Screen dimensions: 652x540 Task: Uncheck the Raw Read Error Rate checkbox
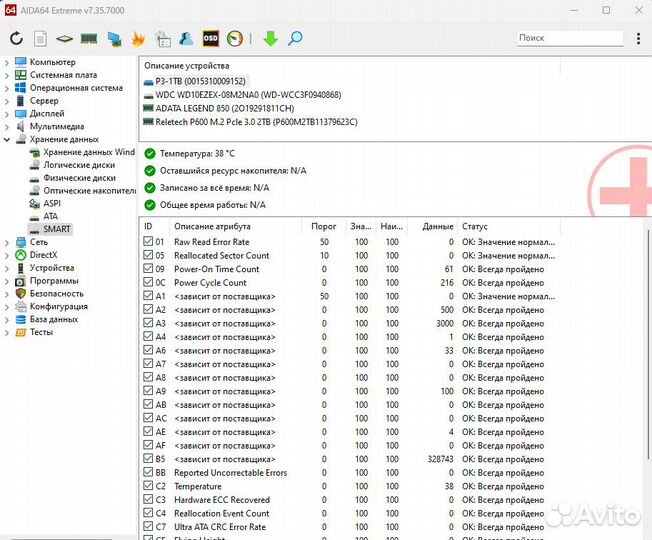[148, 242]
